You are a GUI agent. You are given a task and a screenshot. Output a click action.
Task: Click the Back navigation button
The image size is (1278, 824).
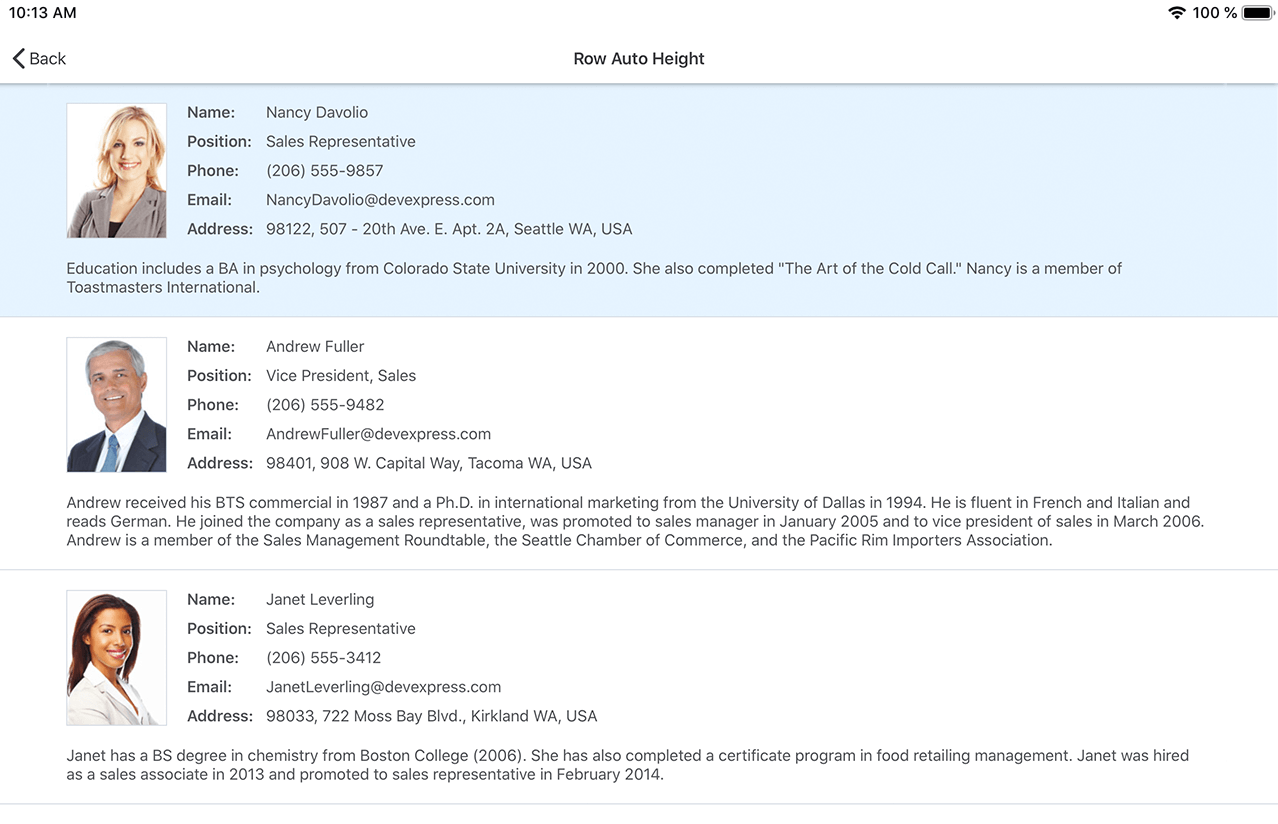click(38, 58)
